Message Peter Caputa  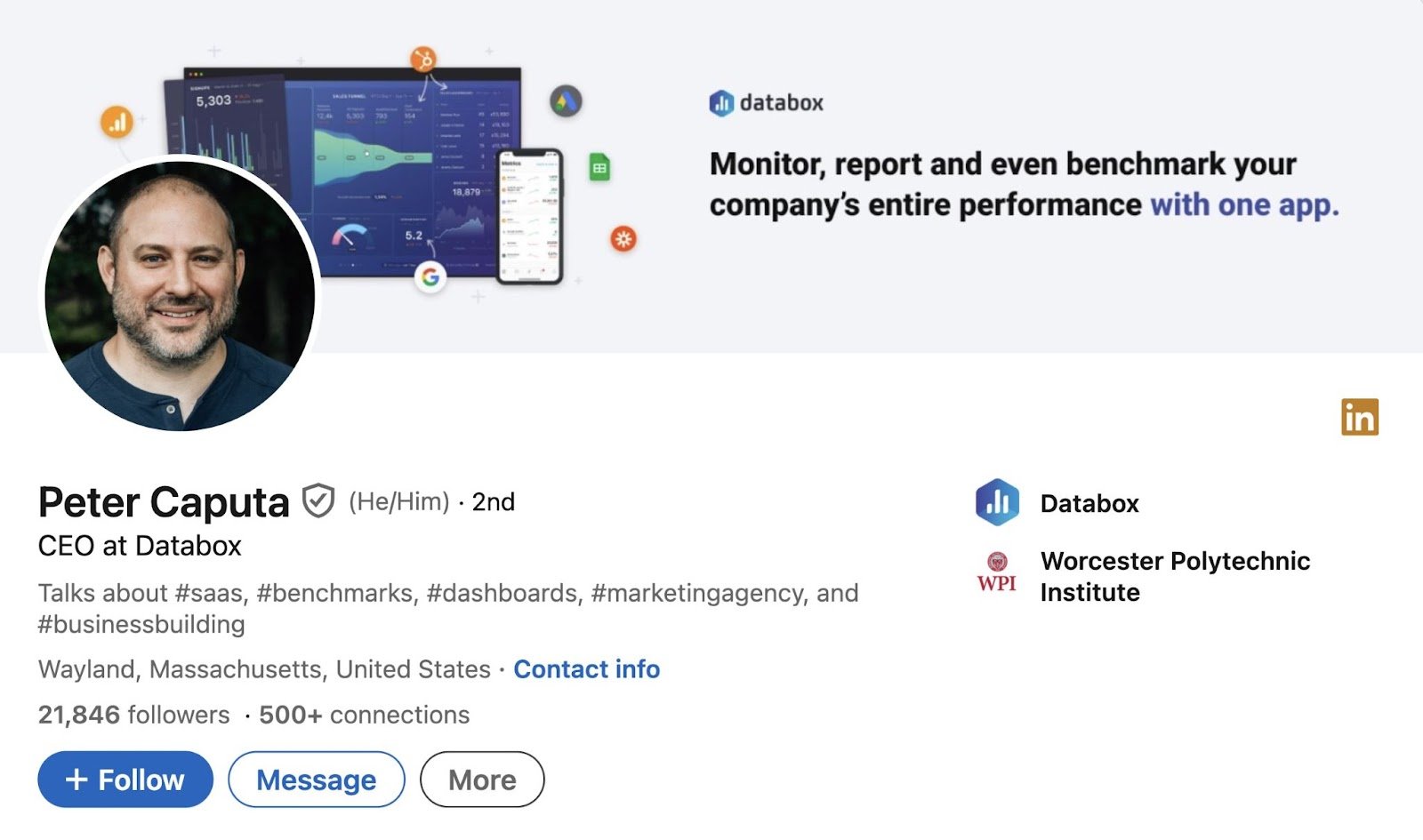[x=316, y=780]
